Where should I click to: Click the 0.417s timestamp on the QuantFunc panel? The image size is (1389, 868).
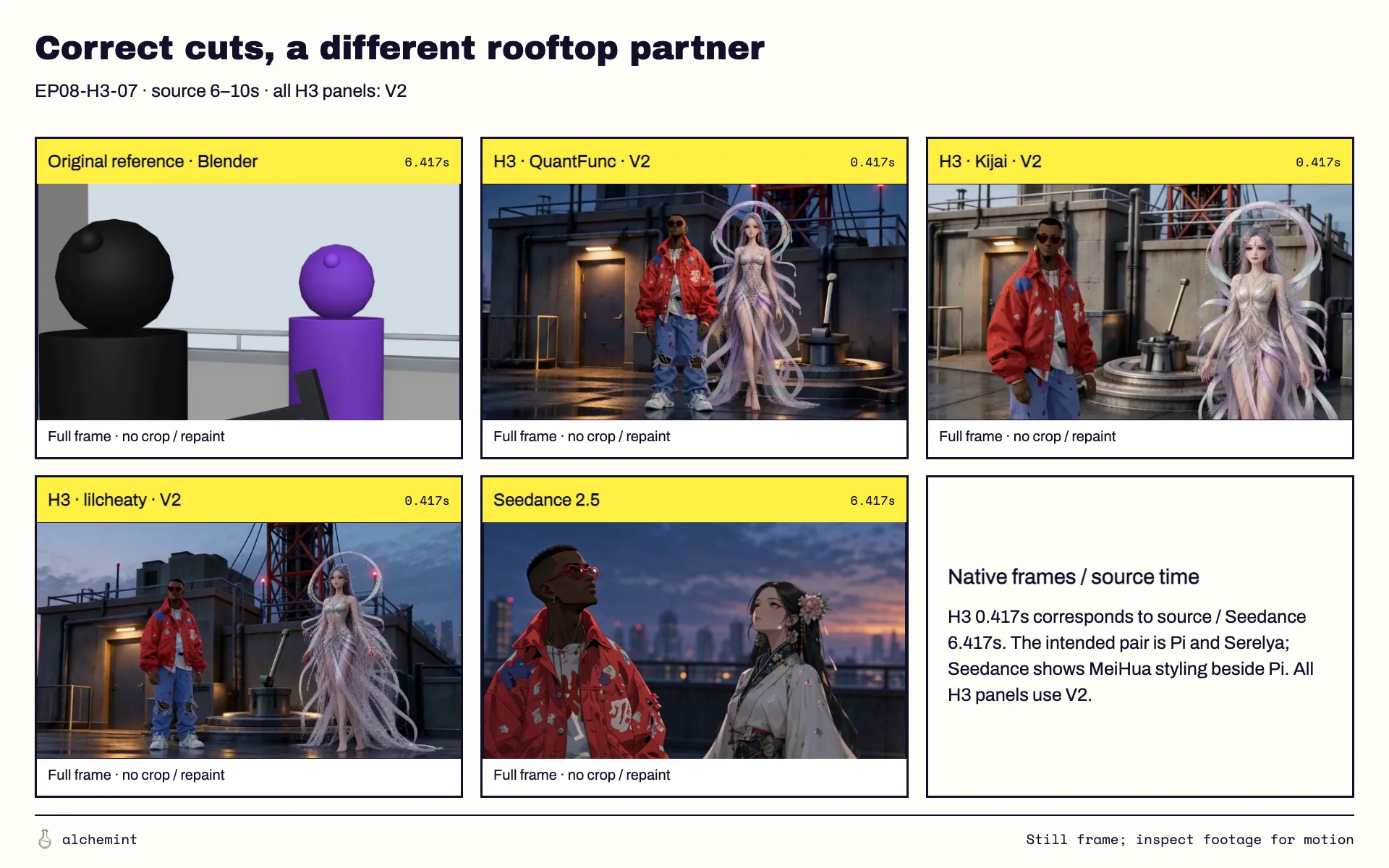872,162
